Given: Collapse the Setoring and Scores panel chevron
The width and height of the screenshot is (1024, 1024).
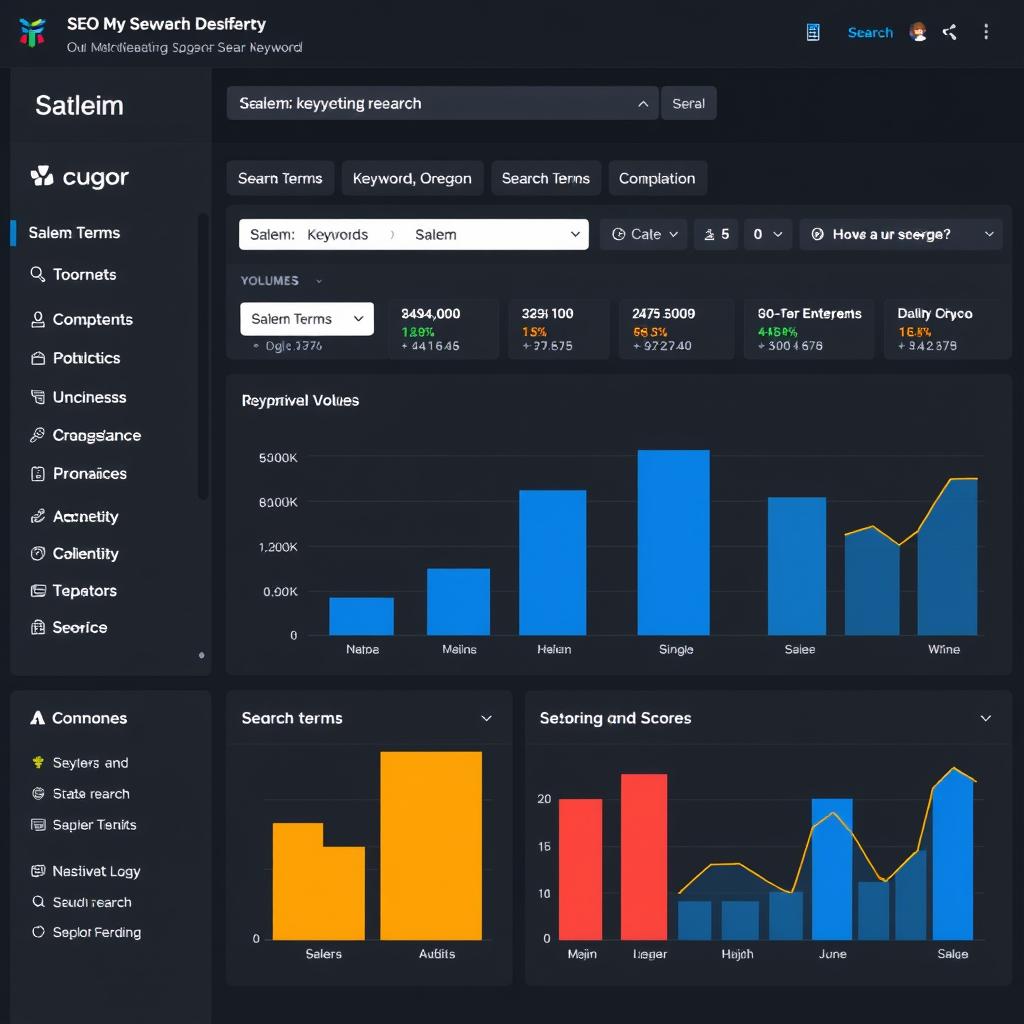Looking at the screenshot, I should (x=986, y=718).
